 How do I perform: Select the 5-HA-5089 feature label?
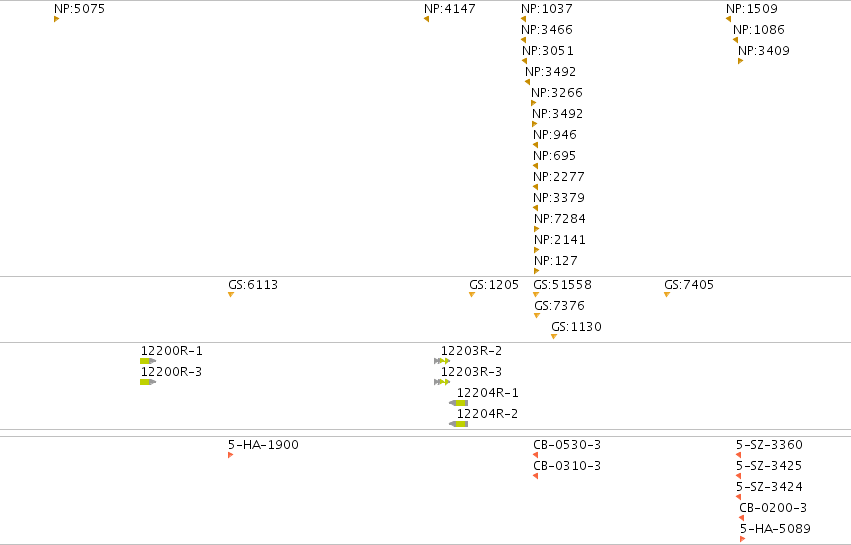pos(775,529)
